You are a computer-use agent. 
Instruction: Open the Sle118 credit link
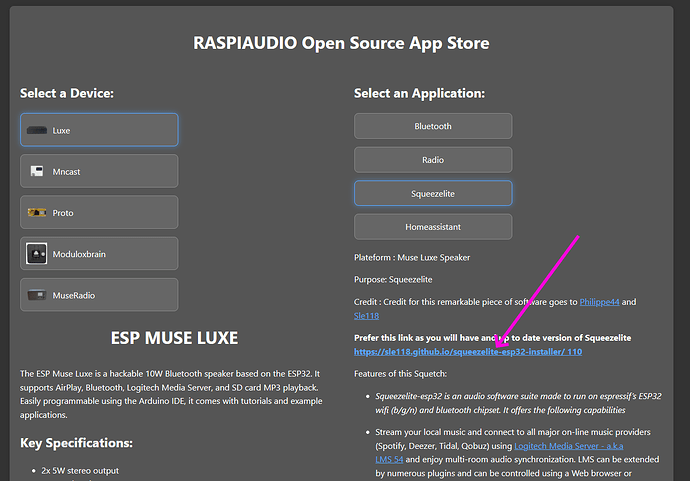pyautogui.click(x=366, y=316)
